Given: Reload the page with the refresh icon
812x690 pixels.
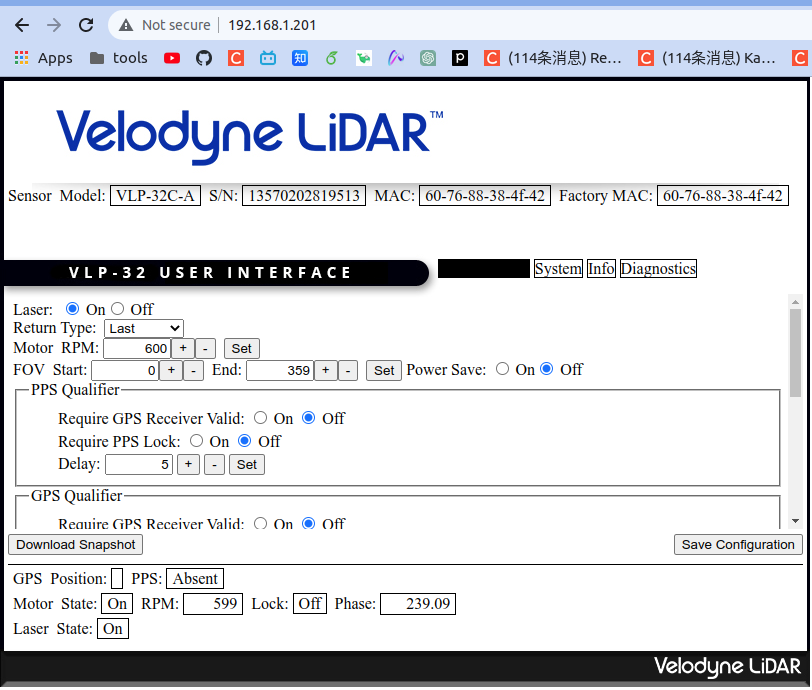Looking at the screenshot, I should point(86,25).
